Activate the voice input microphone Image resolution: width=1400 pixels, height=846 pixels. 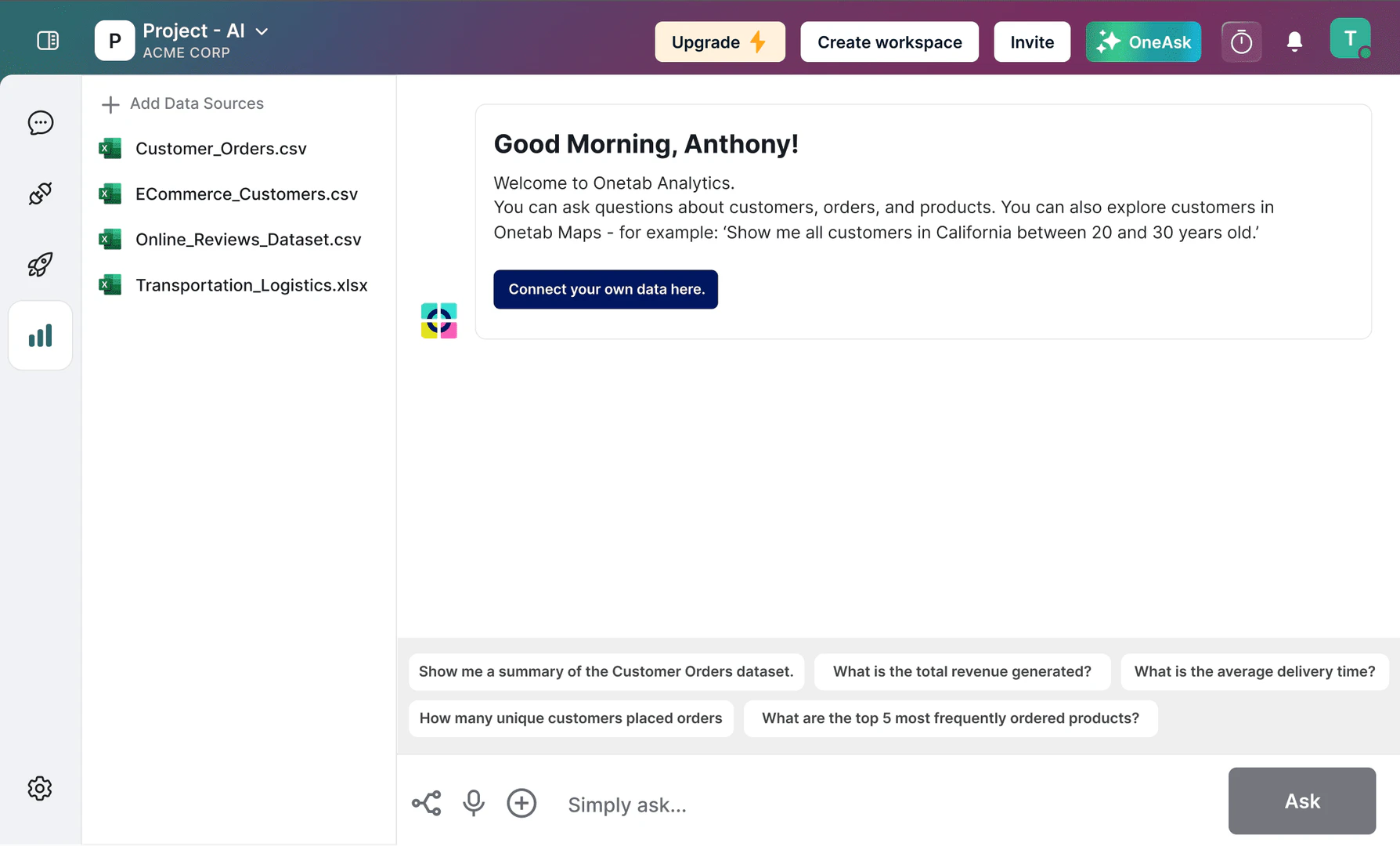pyautogui.click(x=473, y=803)
